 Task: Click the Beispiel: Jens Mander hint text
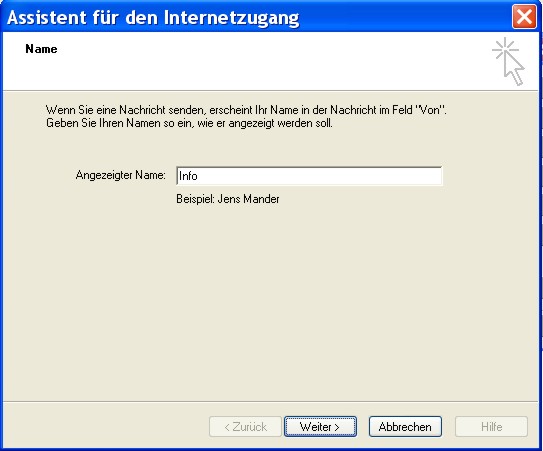click(228, 199)
